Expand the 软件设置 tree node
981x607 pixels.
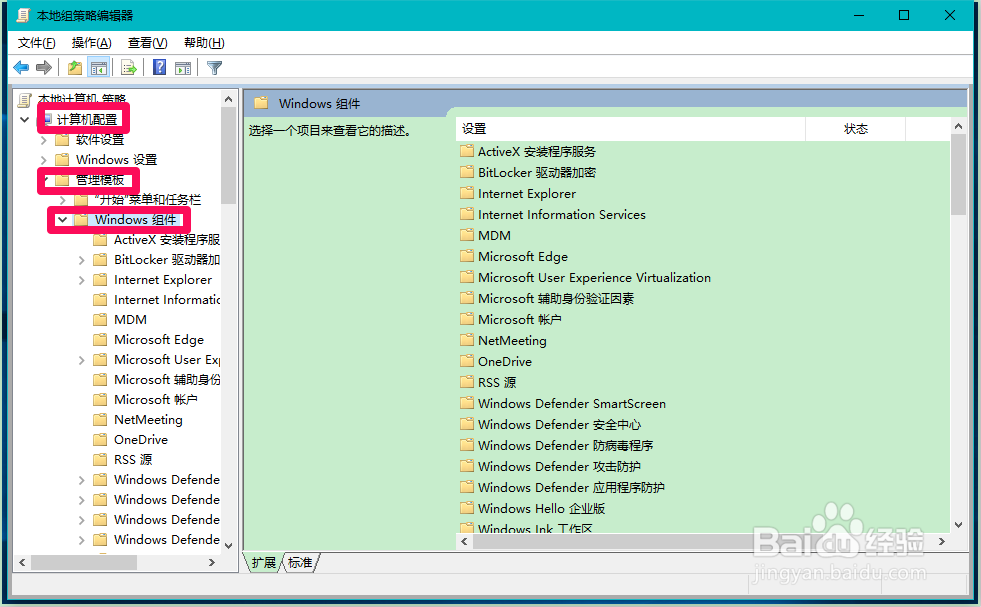[x=43, y=140]
